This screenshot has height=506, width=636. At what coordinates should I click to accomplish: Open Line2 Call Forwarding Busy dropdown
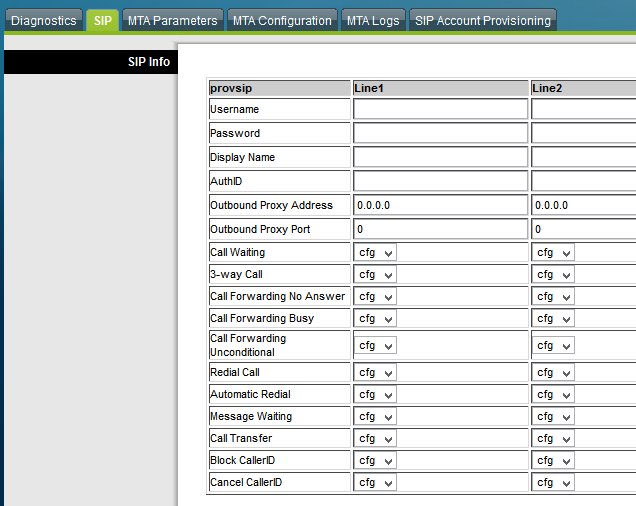coord(554,319)
